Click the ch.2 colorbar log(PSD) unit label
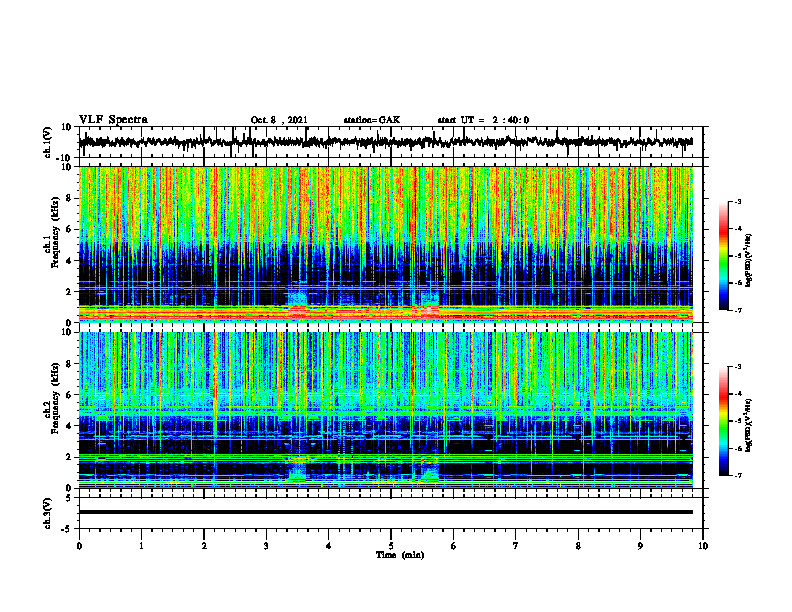Image resolution: width=792 pixels, height=612 pixels. point(749,425)
